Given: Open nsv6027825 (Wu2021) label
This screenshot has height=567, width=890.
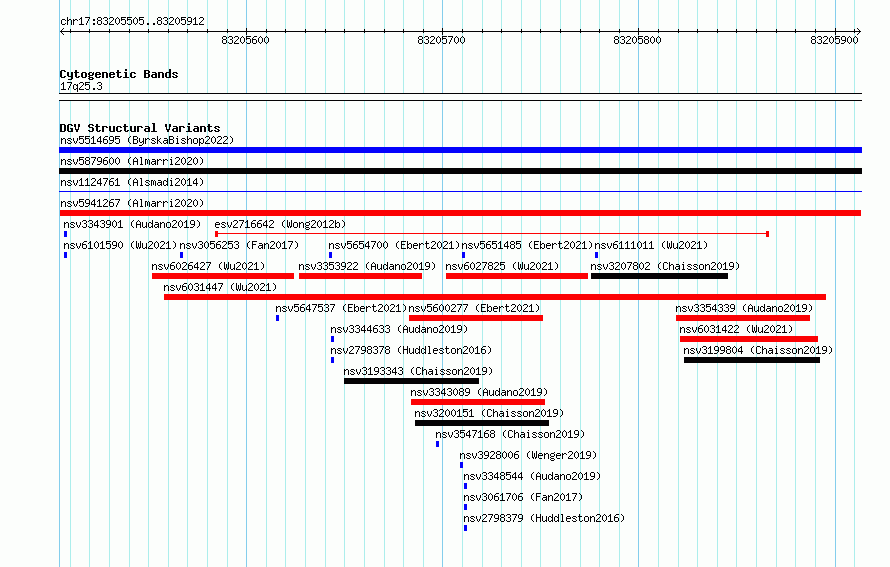Looking at the screenshot, I should [502, 266].
